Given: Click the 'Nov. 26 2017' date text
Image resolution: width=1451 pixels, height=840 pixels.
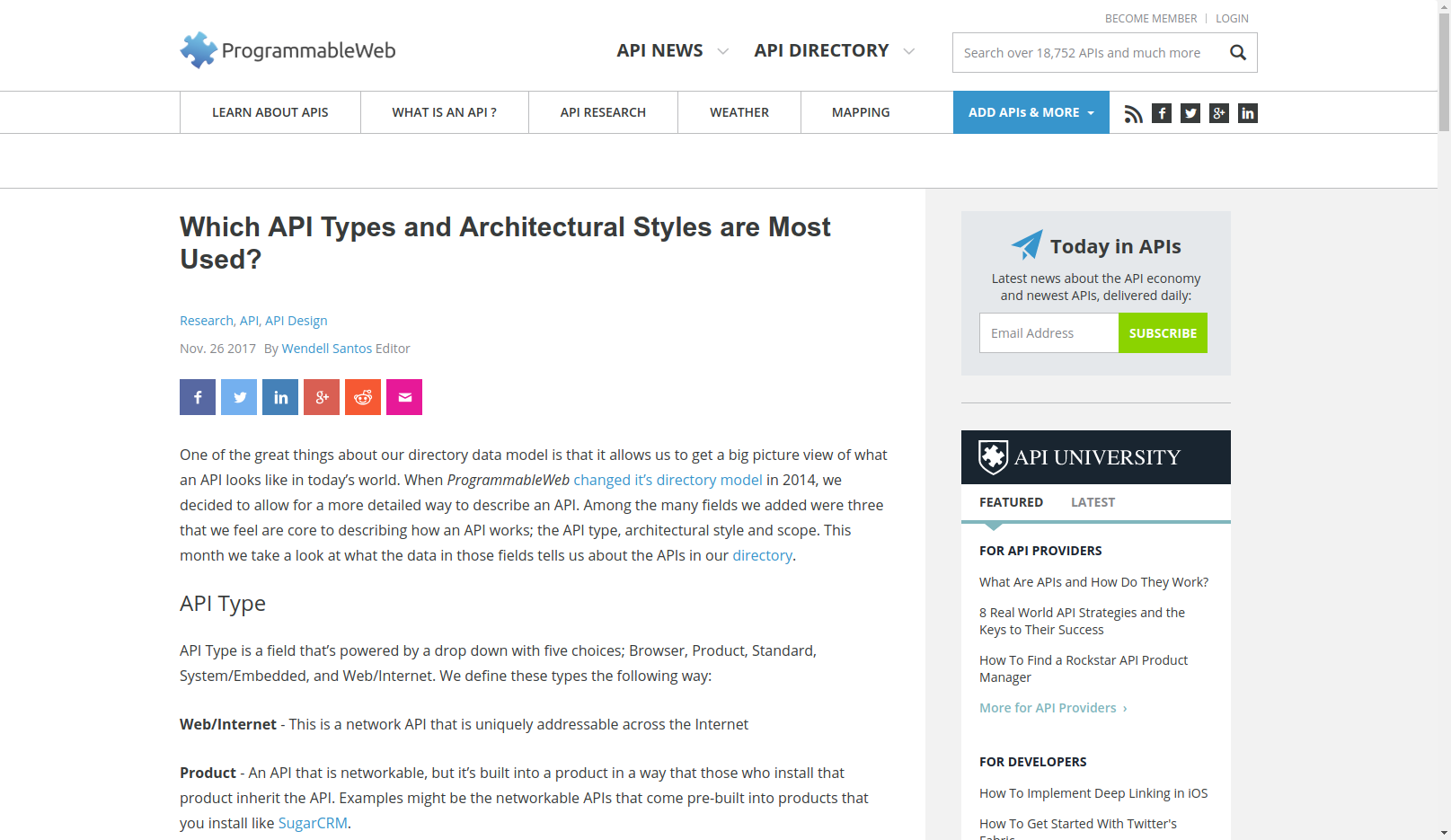Looking at the screenshot, I should pos(217,349).
